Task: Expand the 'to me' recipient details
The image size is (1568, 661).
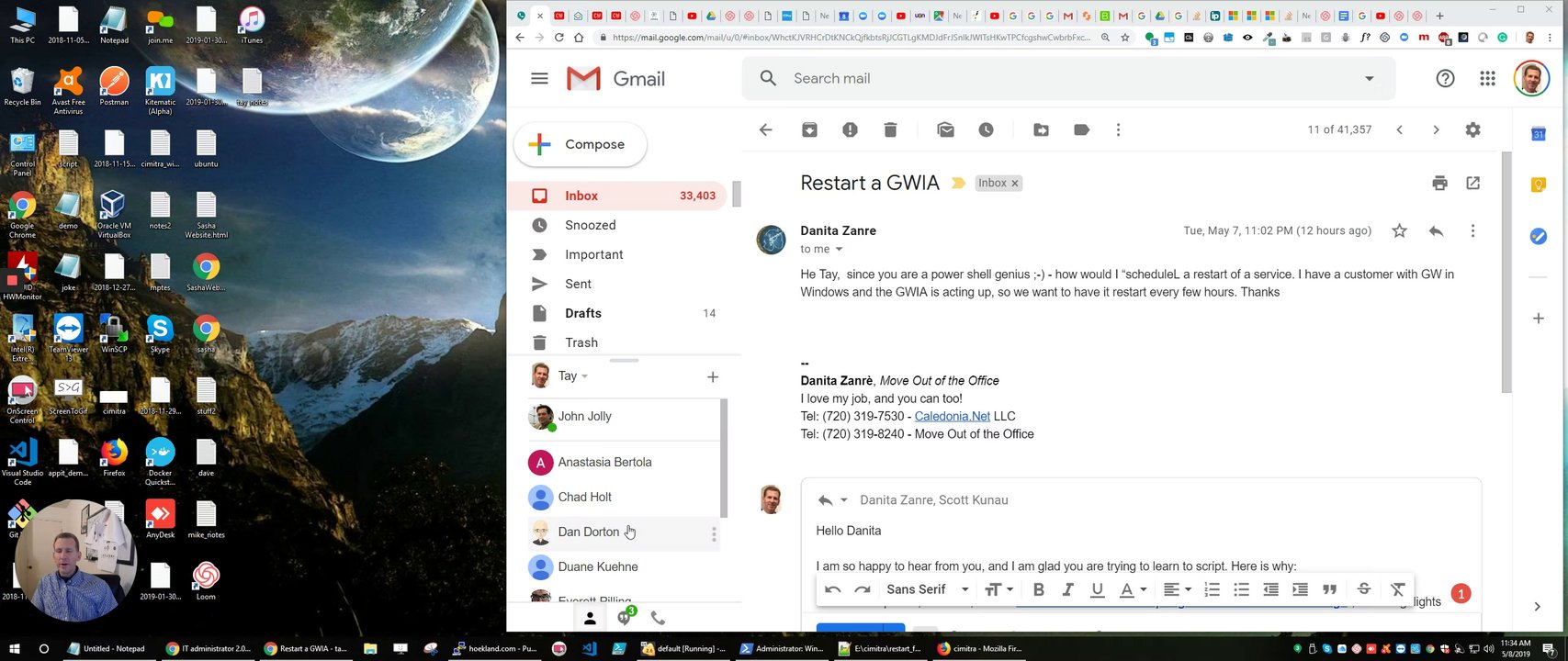Action: click(839, 250)
